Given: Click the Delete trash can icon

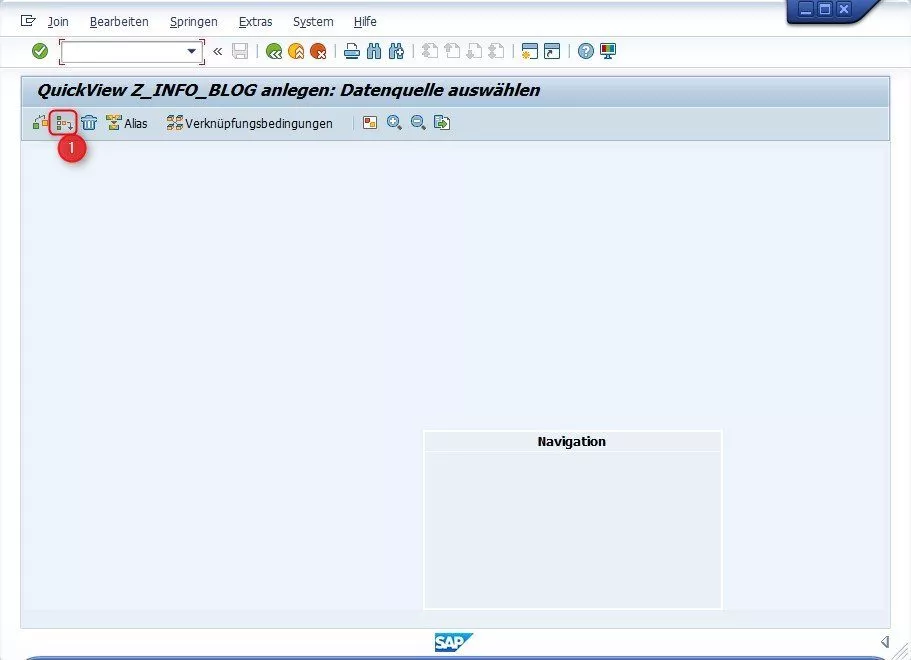Looking at the screenshot, I should (x=89, y=123).
